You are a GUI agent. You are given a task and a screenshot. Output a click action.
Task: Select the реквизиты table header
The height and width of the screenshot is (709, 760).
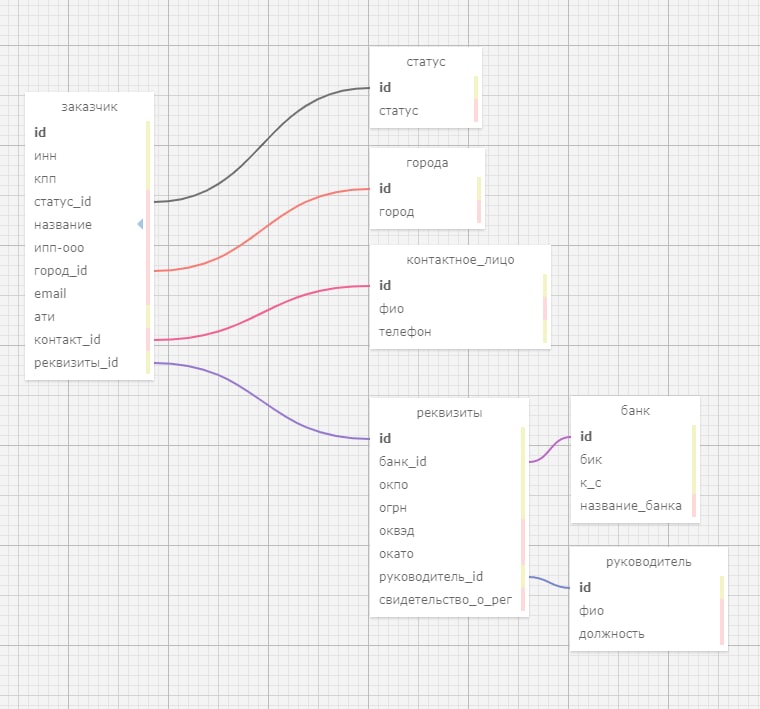coord(450,413)
